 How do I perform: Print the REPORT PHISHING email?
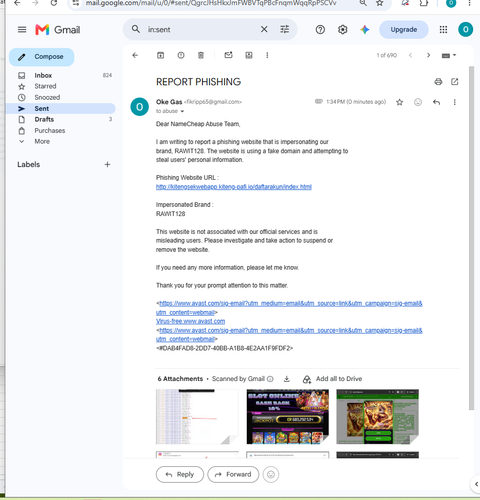(438, 82)
